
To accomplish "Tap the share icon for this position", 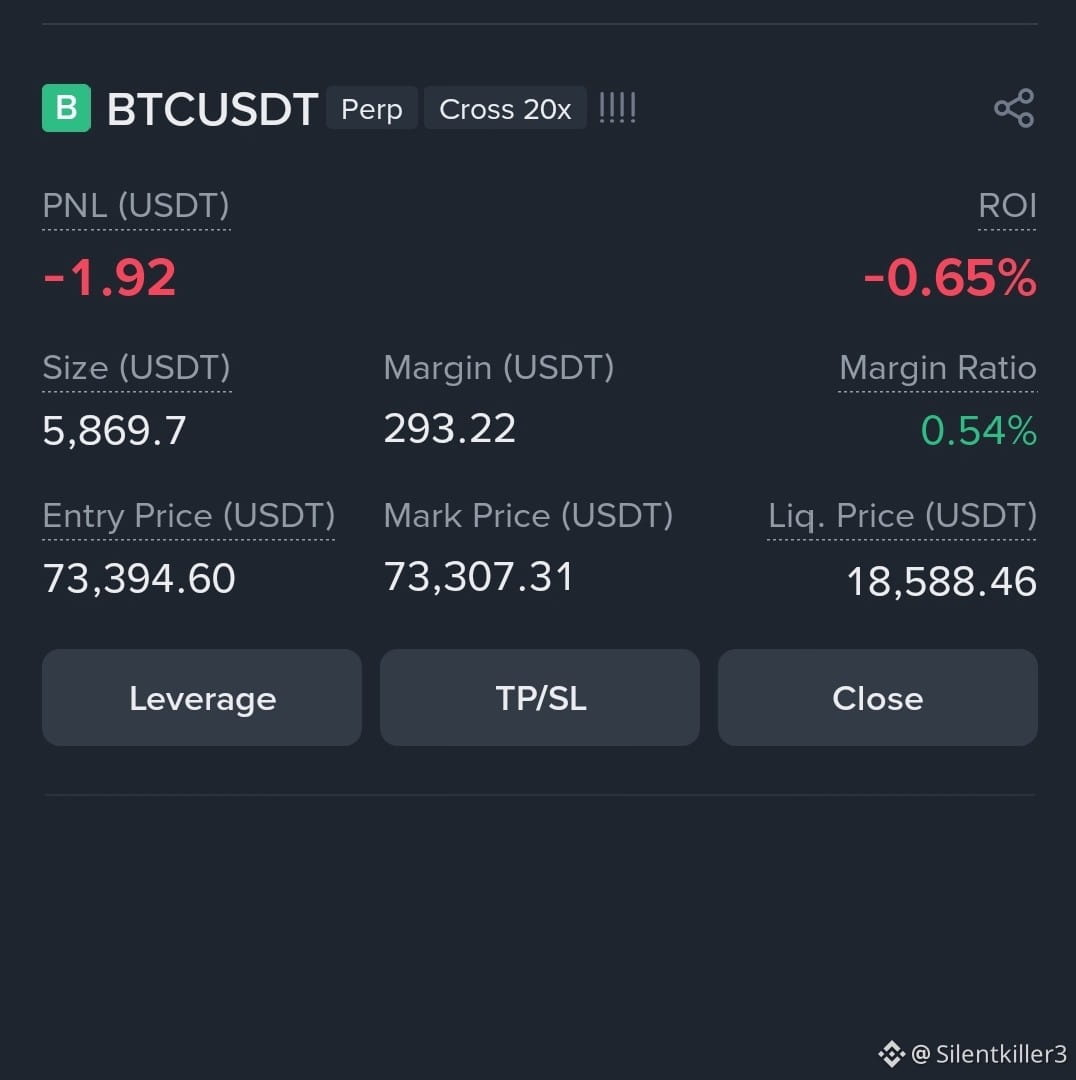I will click(1014, 108).
